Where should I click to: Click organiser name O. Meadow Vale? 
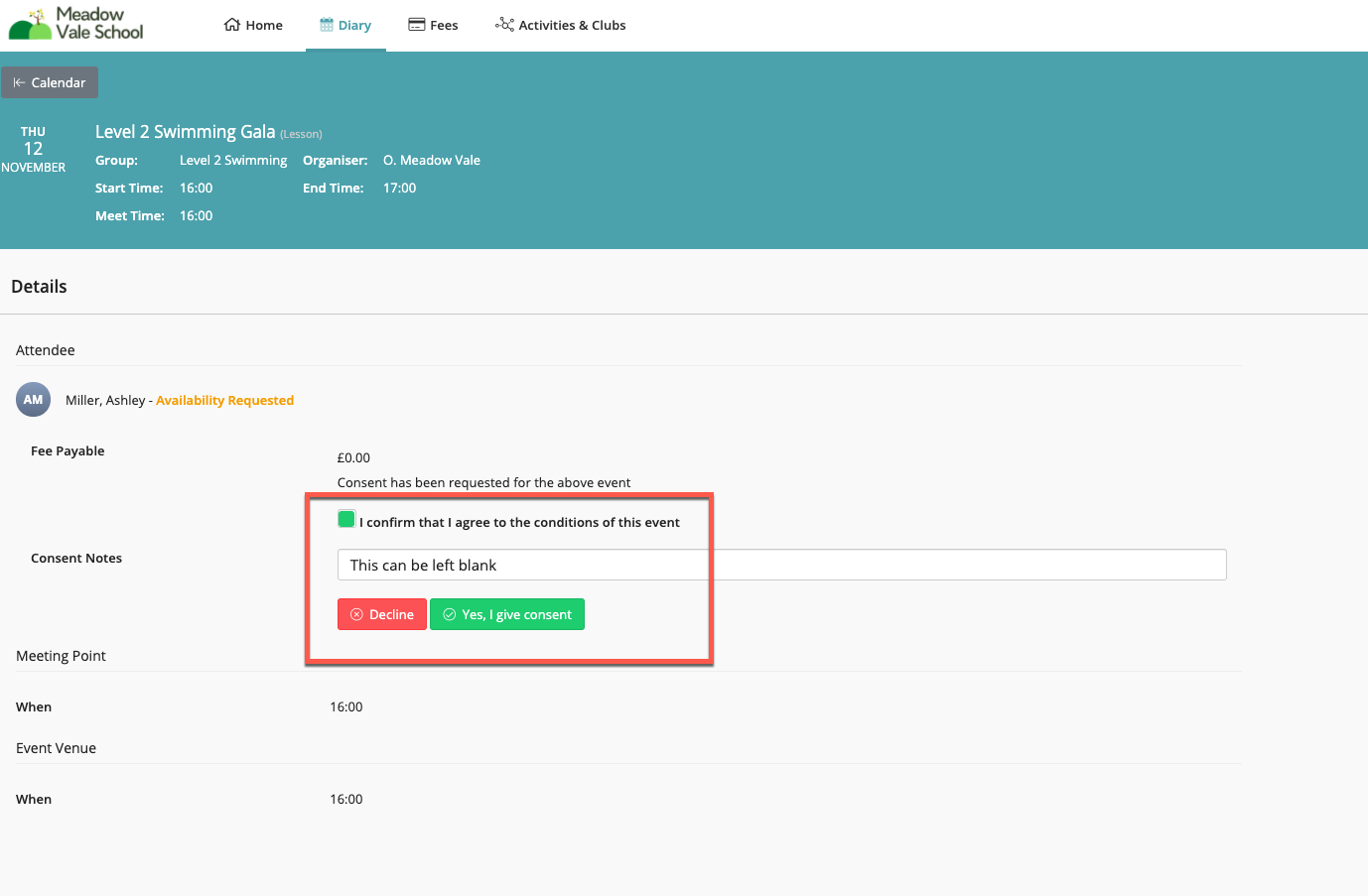(432, 160)
